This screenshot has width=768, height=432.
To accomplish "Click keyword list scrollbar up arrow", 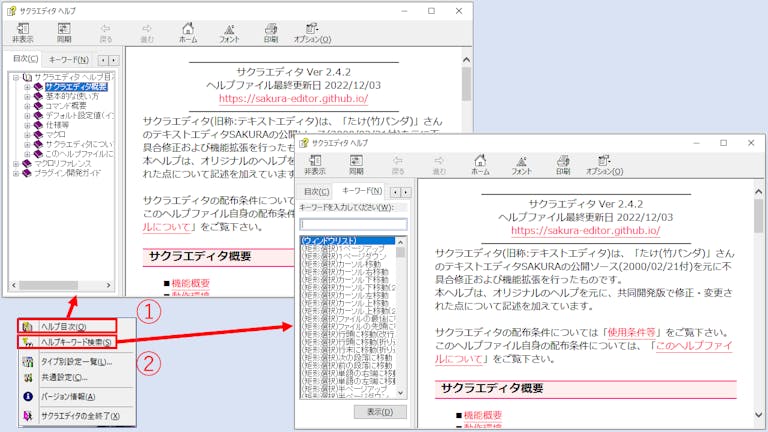I will (401, 242).
